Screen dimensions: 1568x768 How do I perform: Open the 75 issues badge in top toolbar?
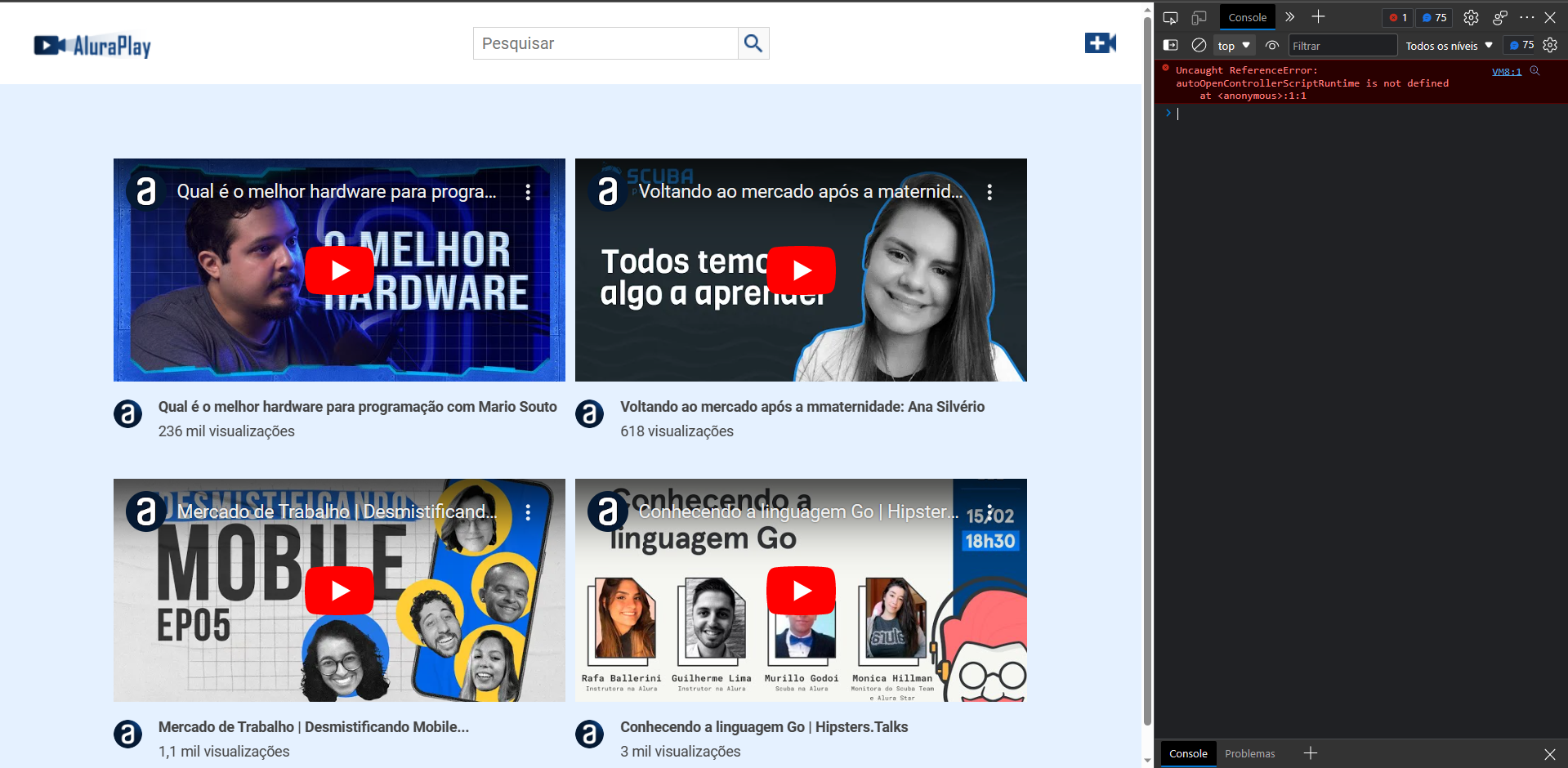(x=1434, y=17)
